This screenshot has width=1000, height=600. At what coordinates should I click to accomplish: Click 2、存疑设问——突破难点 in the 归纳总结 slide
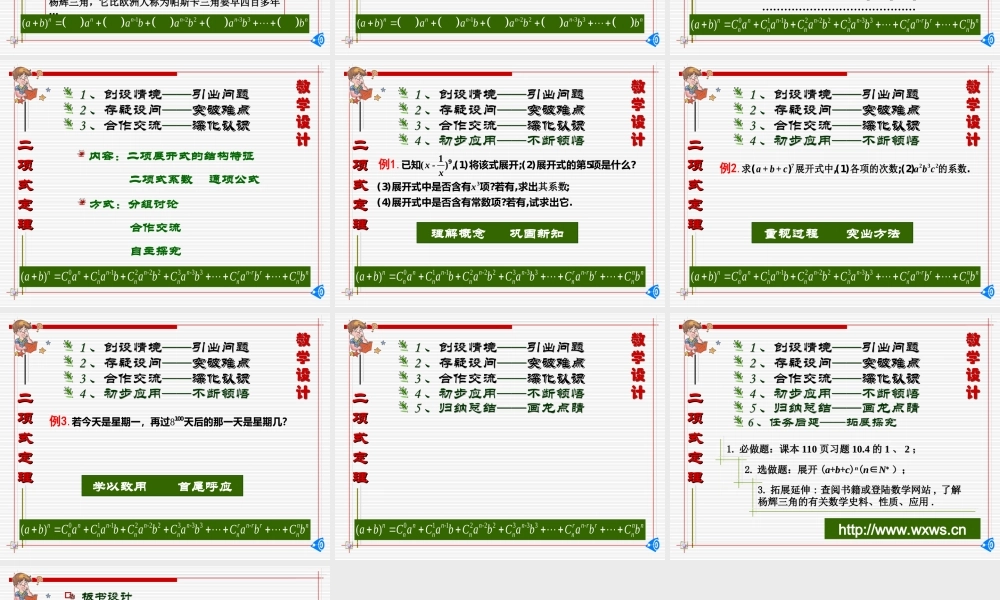499,363
